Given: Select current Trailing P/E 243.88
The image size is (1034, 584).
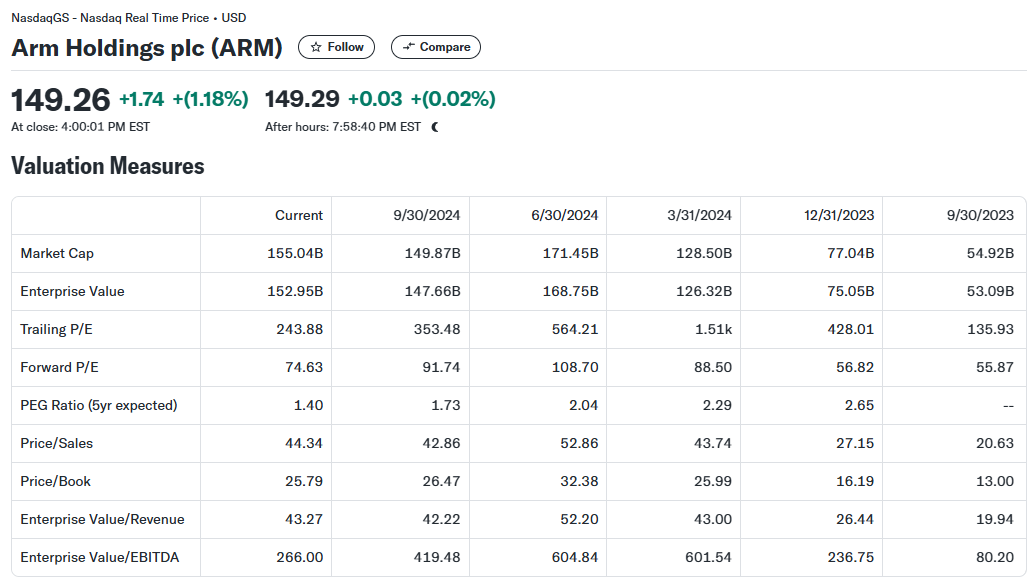Looking at the screenshot, I should pyautogui.click(x=299, y=330).
